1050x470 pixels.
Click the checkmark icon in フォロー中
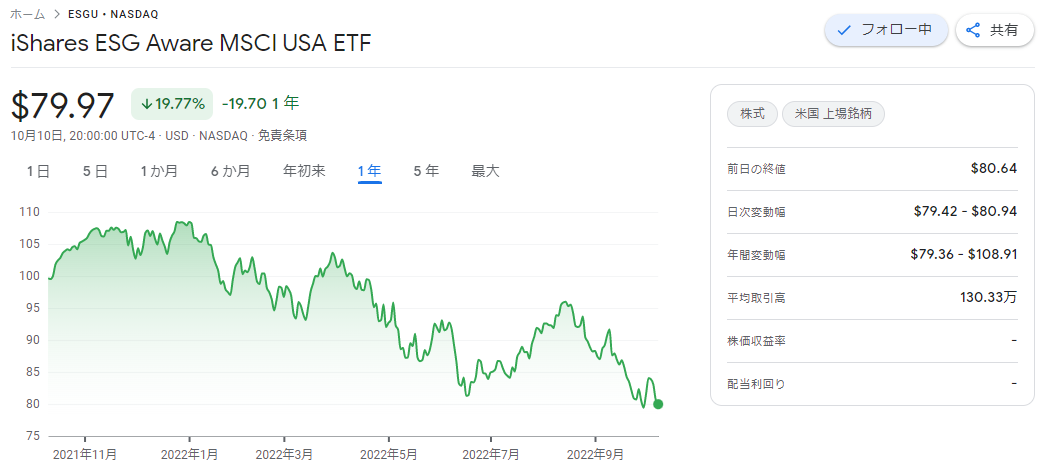coord(844,30)
